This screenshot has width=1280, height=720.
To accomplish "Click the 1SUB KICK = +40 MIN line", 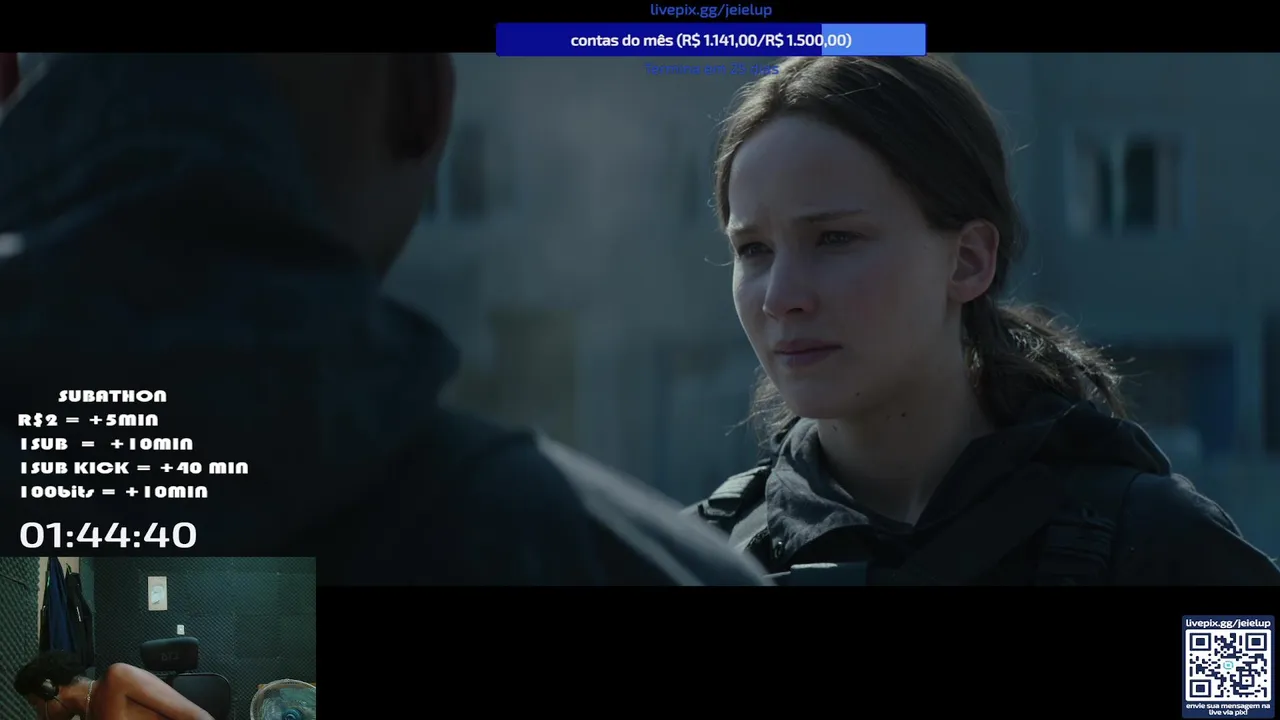I will [134, 468].
